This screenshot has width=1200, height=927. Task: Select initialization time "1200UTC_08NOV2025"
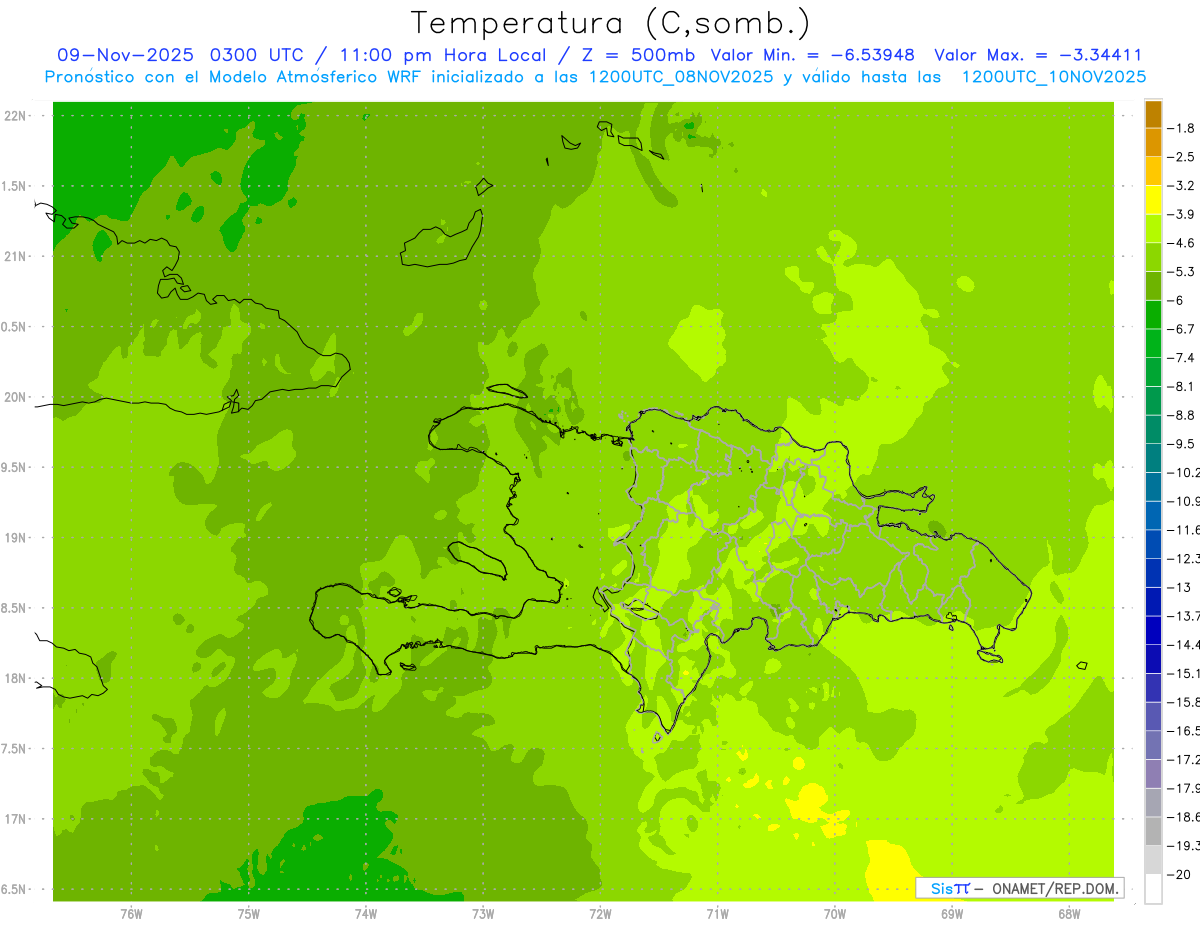pos(680,77)
